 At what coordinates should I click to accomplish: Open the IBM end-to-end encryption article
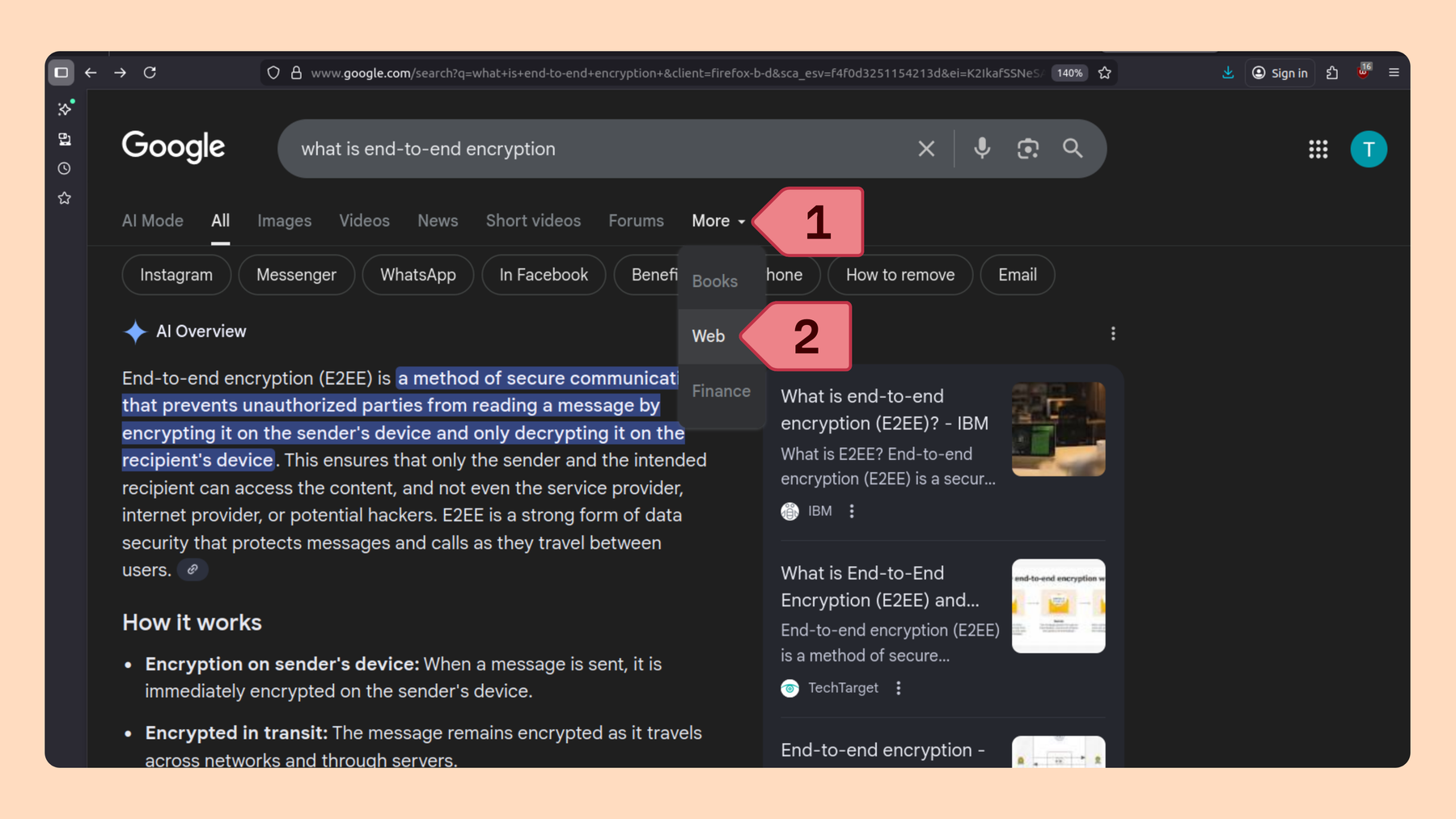(884, 410)
